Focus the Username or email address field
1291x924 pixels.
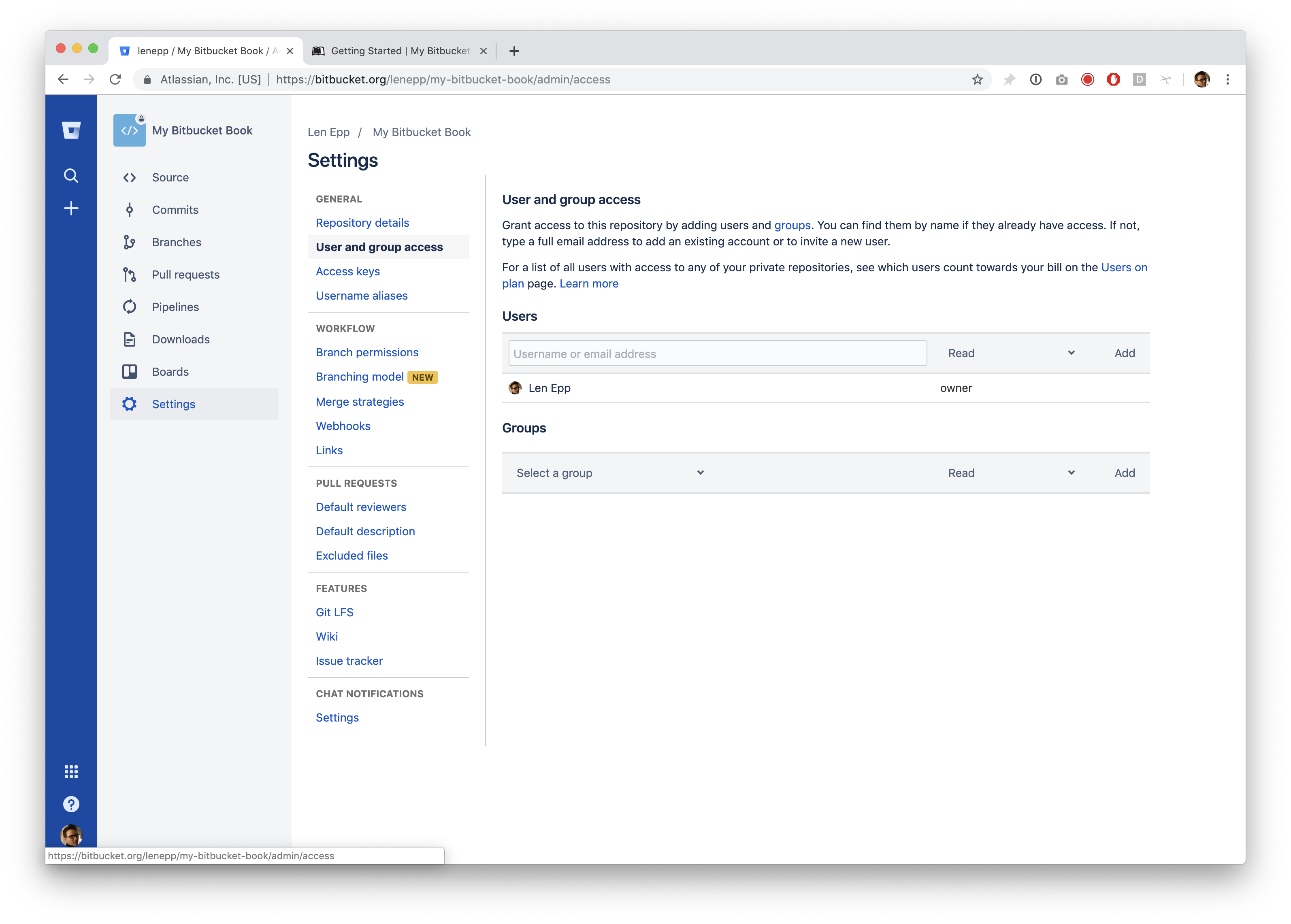pyautogui.click(x=718, y=353)
